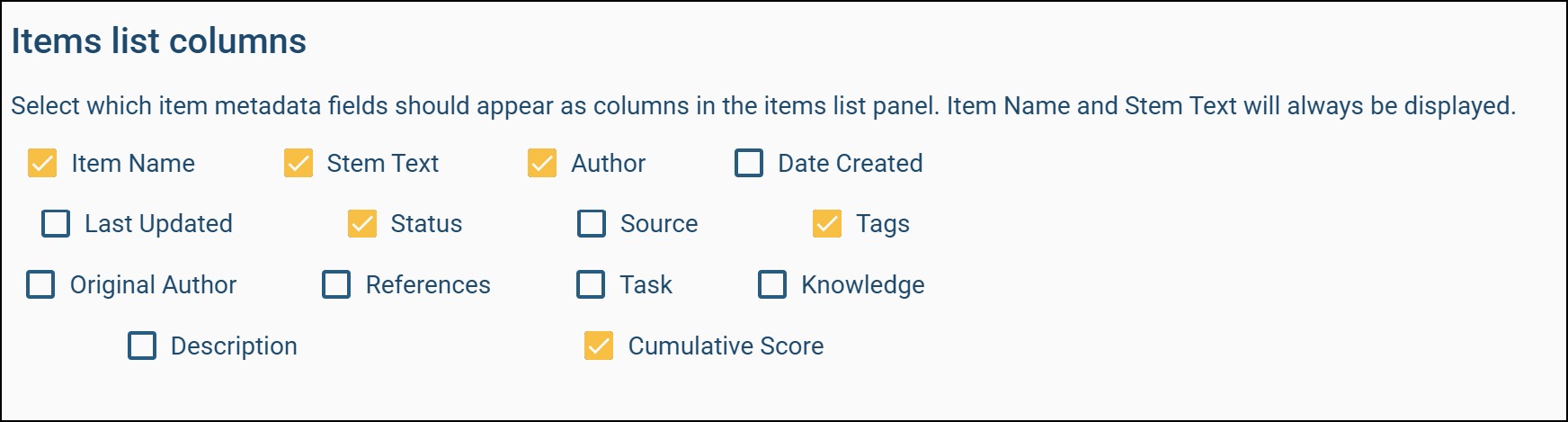Enable the Date Created checkbox
Viewport: 1568px width, 422px height.
click(x=749, y=163)
